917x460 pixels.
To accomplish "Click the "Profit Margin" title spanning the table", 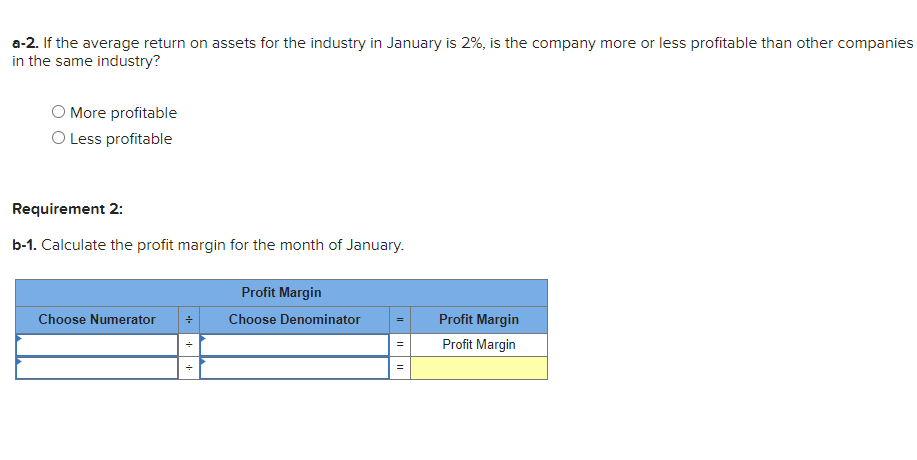I will click(x=281, y=293).
